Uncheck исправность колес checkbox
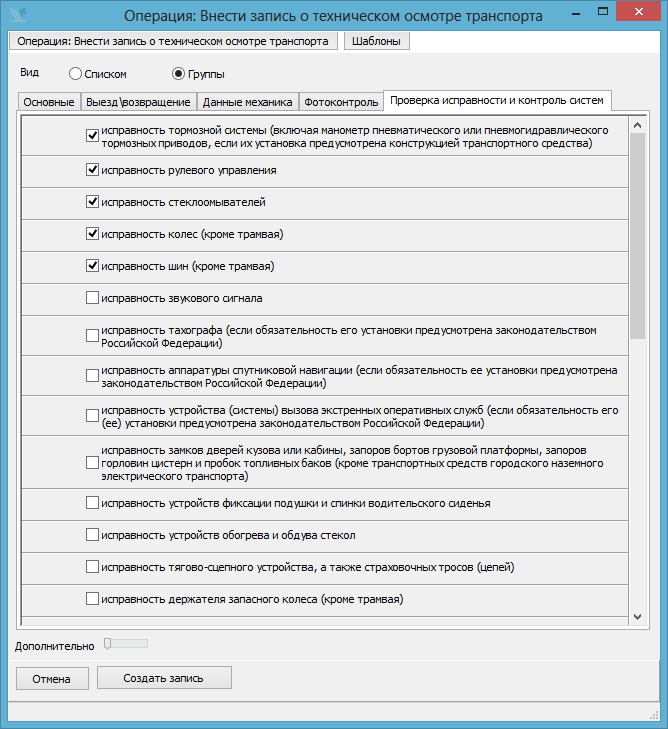The image size is (668, 729). (x=92, y=234)
